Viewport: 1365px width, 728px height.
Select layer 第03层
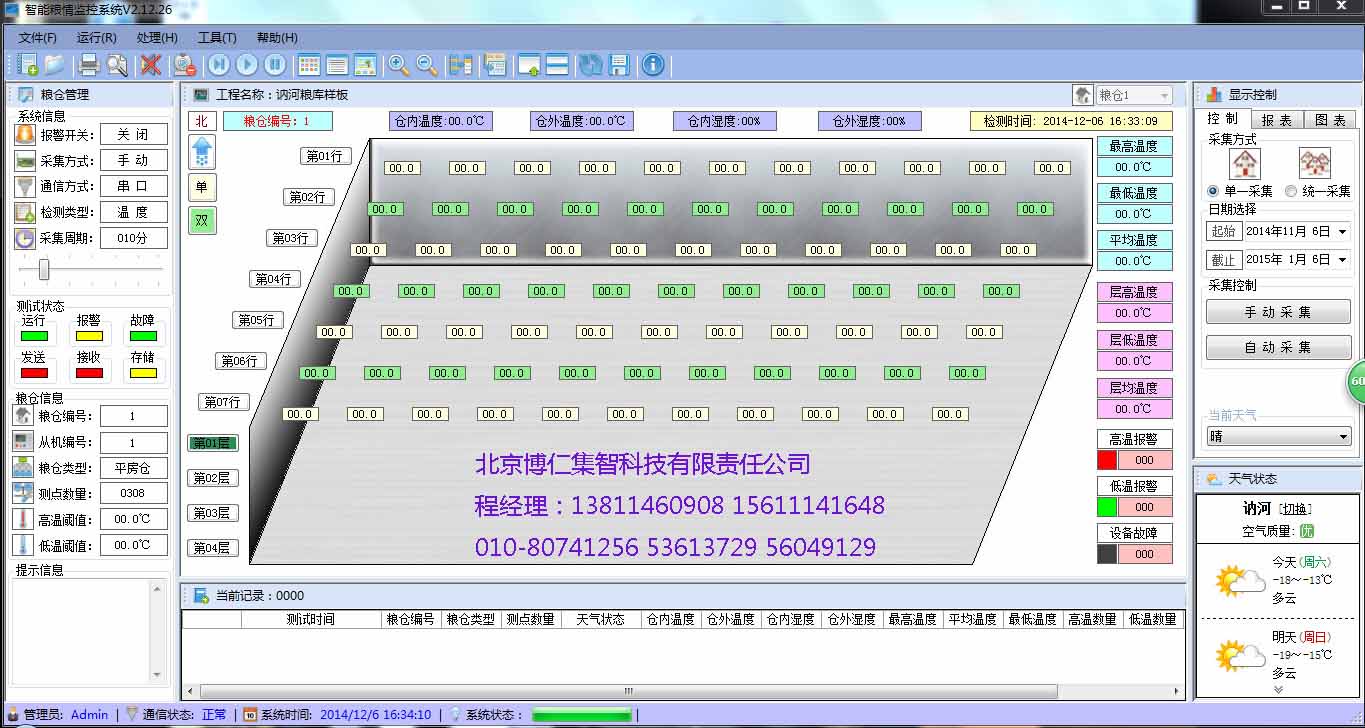(x=212, y=513)
